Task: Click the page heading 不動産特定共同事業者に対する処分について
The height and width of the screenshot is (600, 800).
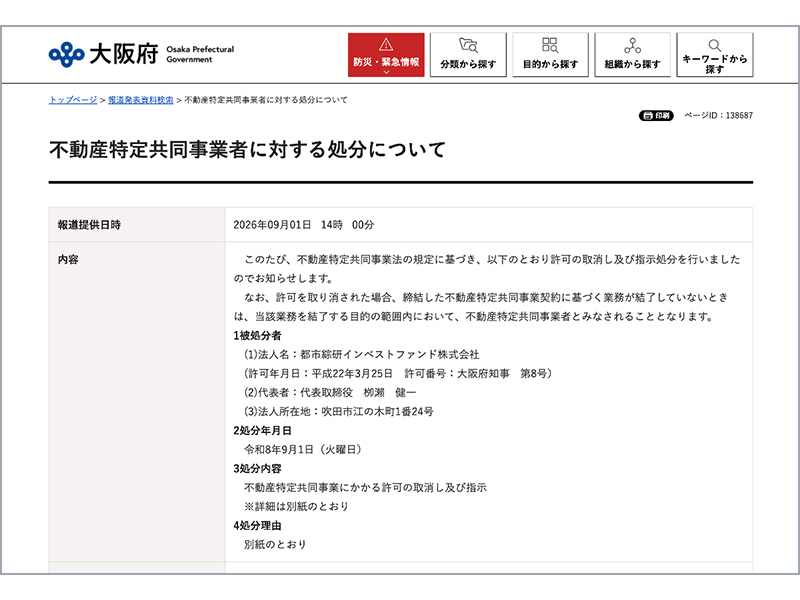Action: [248, 149]
